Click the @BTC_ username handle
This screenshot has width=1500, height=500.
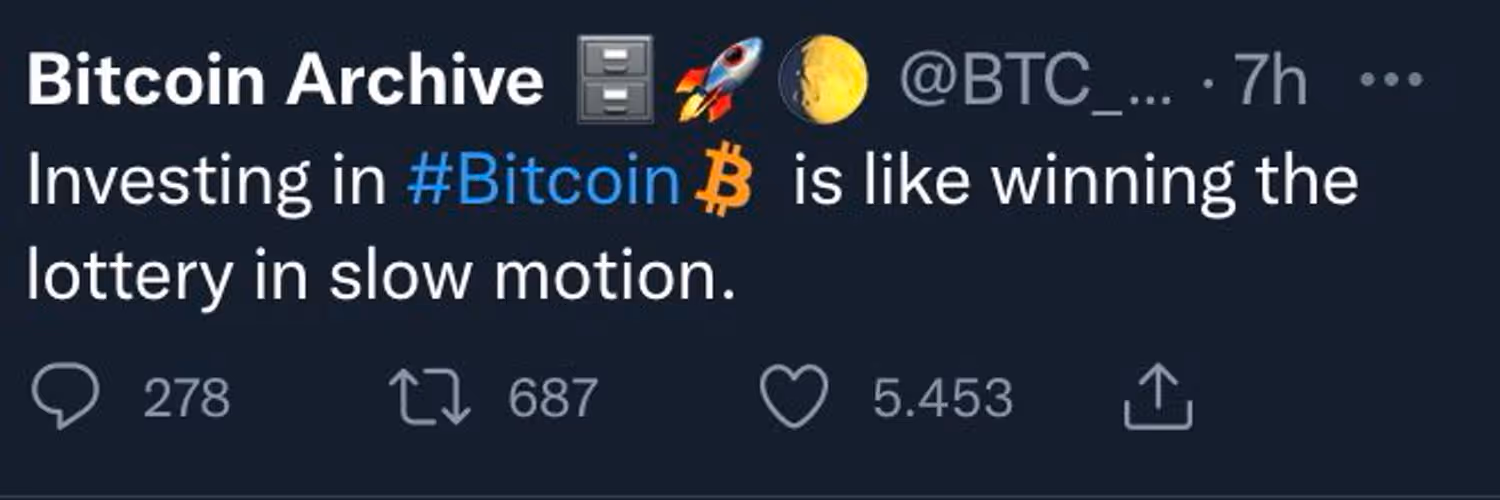point(1036,82)
